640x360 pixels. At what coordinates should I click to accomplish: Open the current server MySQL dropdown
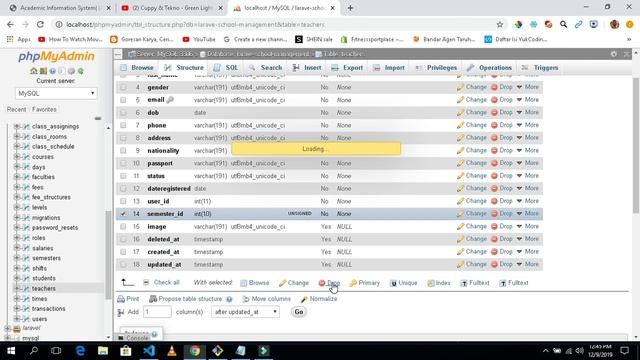[56, 93]
